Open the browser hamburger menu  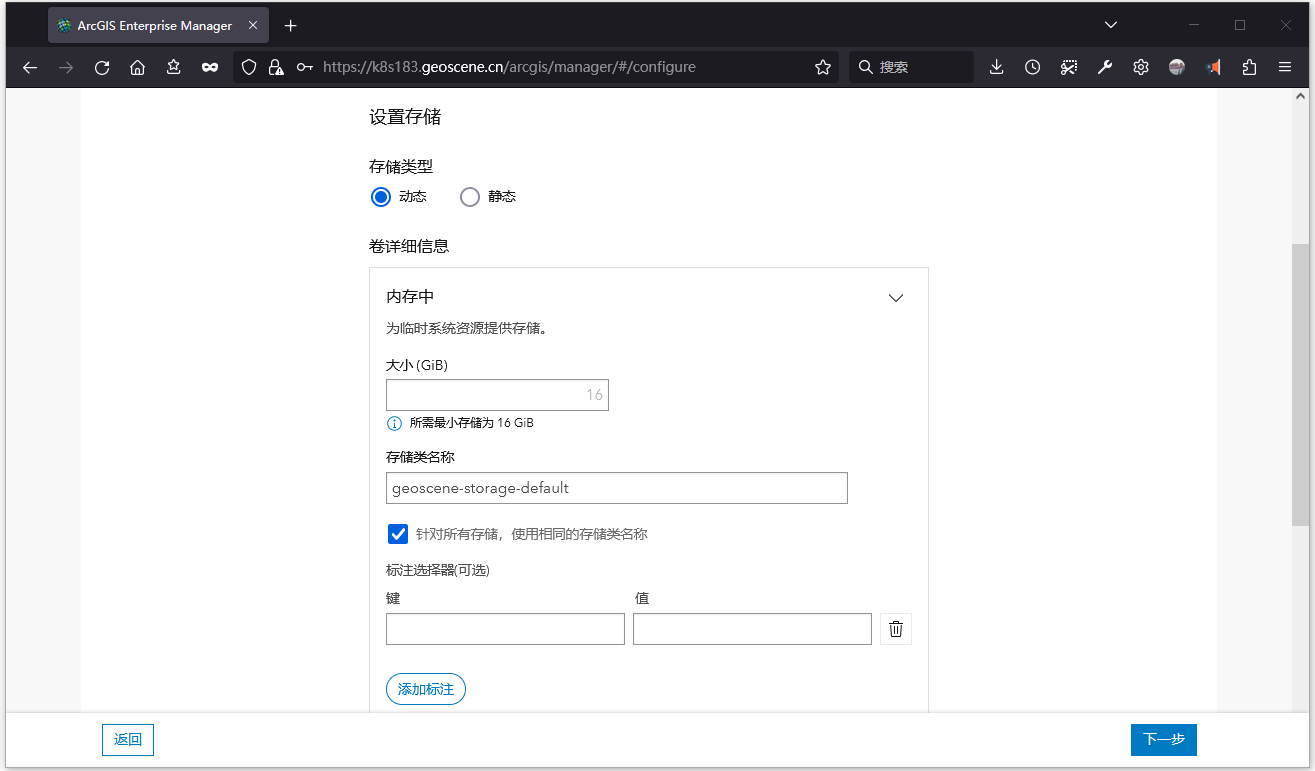point(1285,67)
